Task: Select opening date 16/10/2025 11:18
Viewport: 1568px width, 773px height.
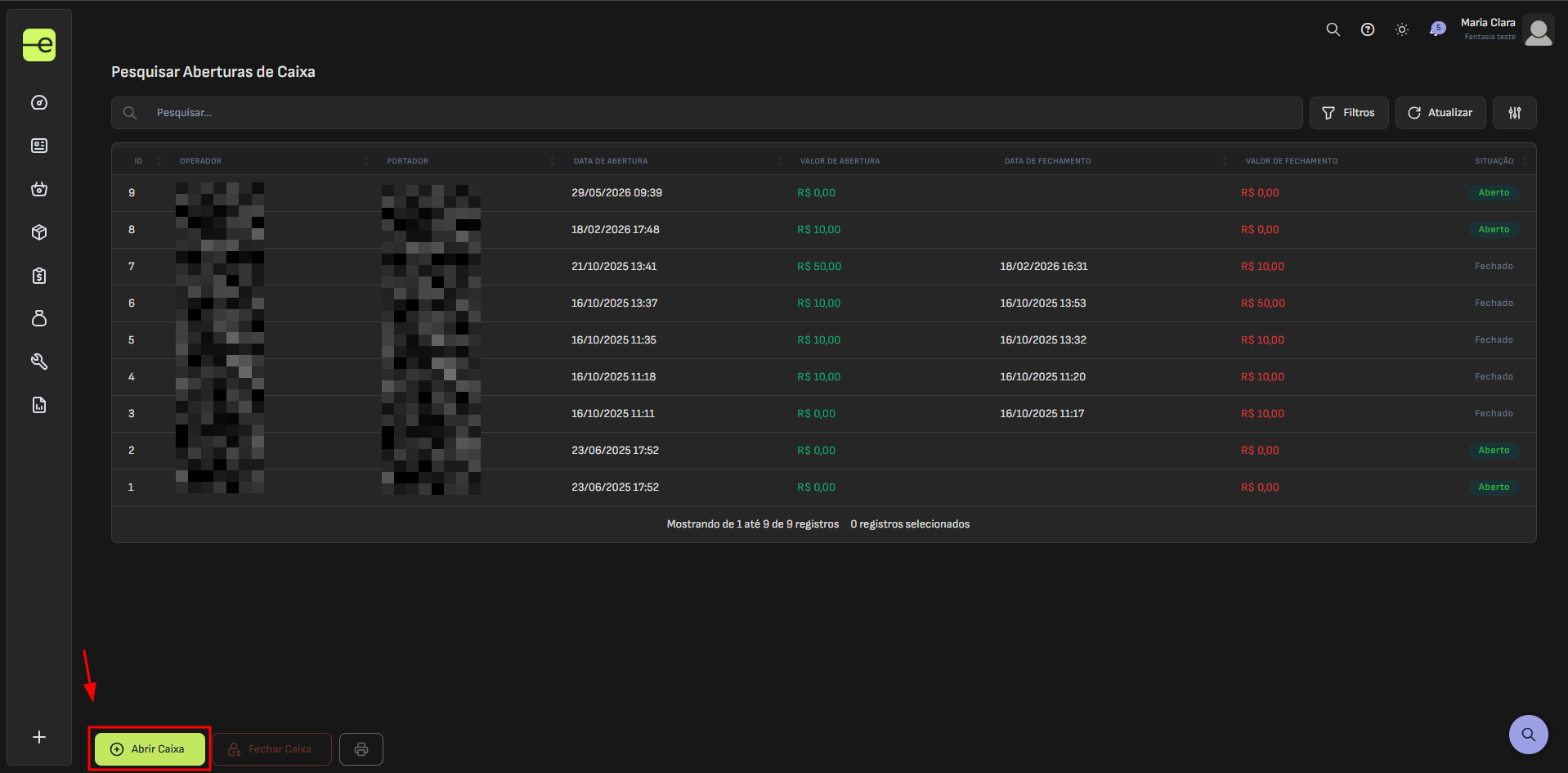Action: click(x=613, y=377)
